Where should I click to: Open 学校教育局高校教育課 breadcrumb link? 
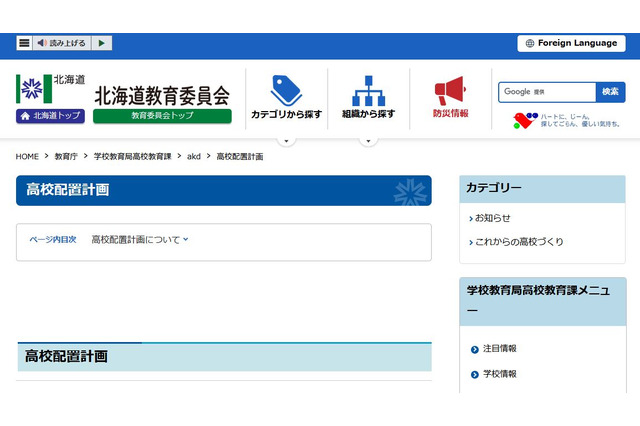point(133,157)
